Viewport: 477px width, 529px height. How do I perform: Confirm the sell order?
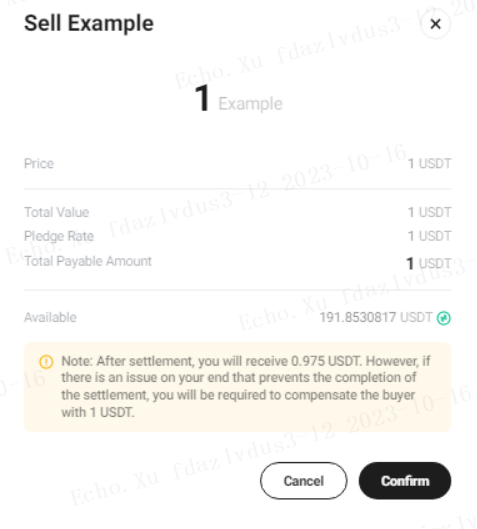tap(405, 481)
